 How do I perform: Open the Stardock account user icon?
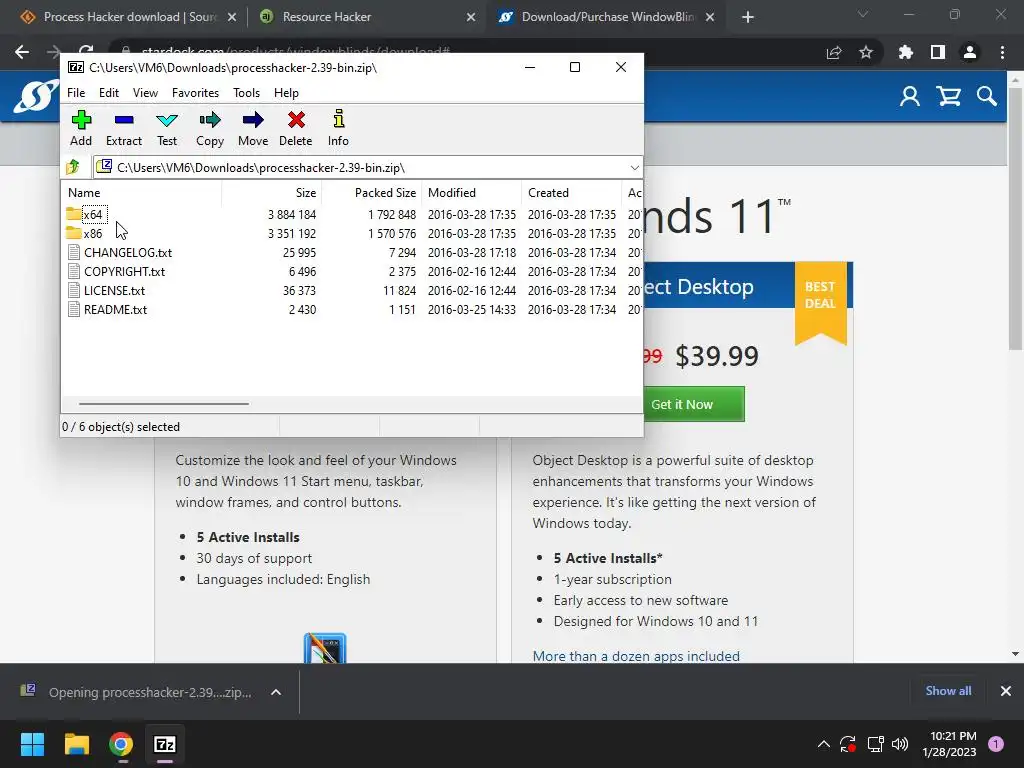[910, 97]
